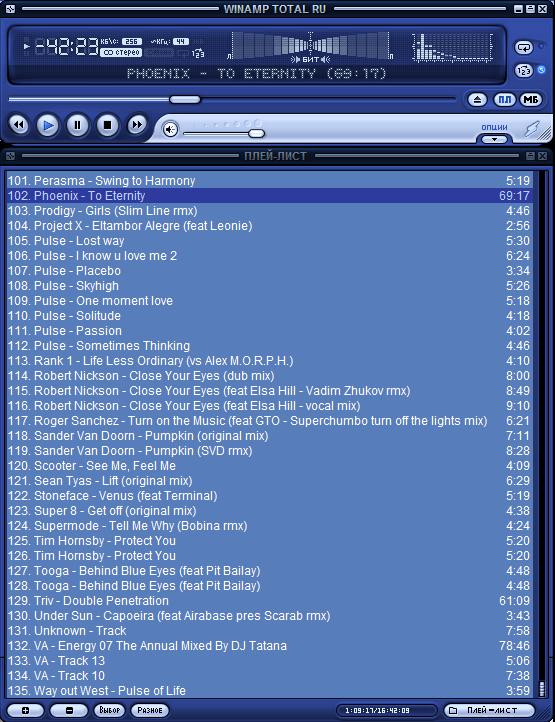This screenshot has width=555, height=722.
Task: Toggle repeat mode button
Action: [524, 47]
